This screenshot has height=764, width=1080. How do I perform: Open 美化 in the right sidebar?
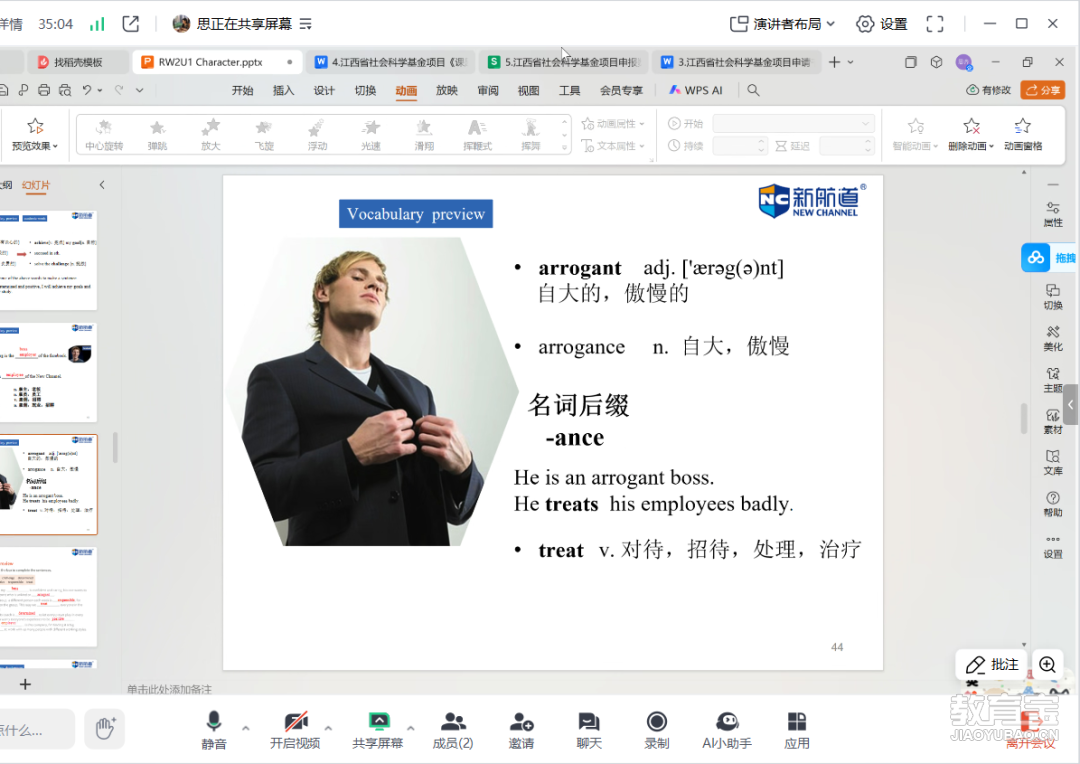pyautogui.click(x=1052, y=338)
